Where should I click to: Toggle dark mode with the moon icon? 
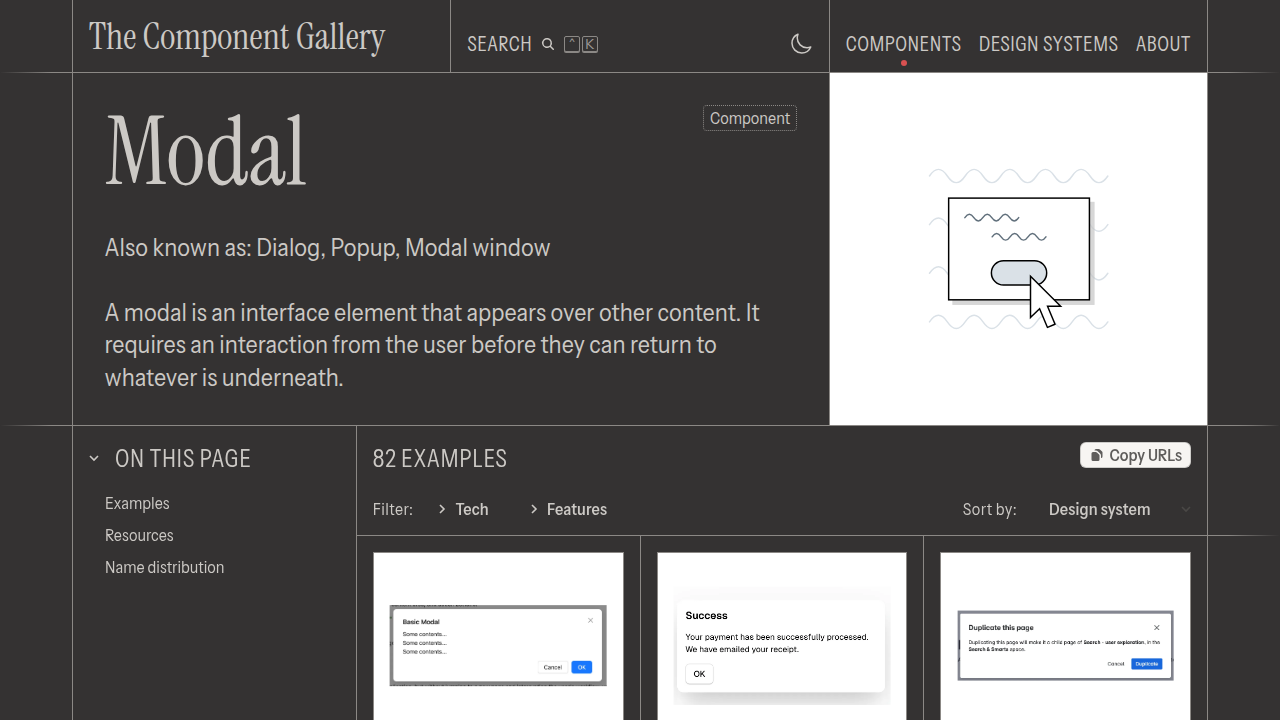click(801, 43)
